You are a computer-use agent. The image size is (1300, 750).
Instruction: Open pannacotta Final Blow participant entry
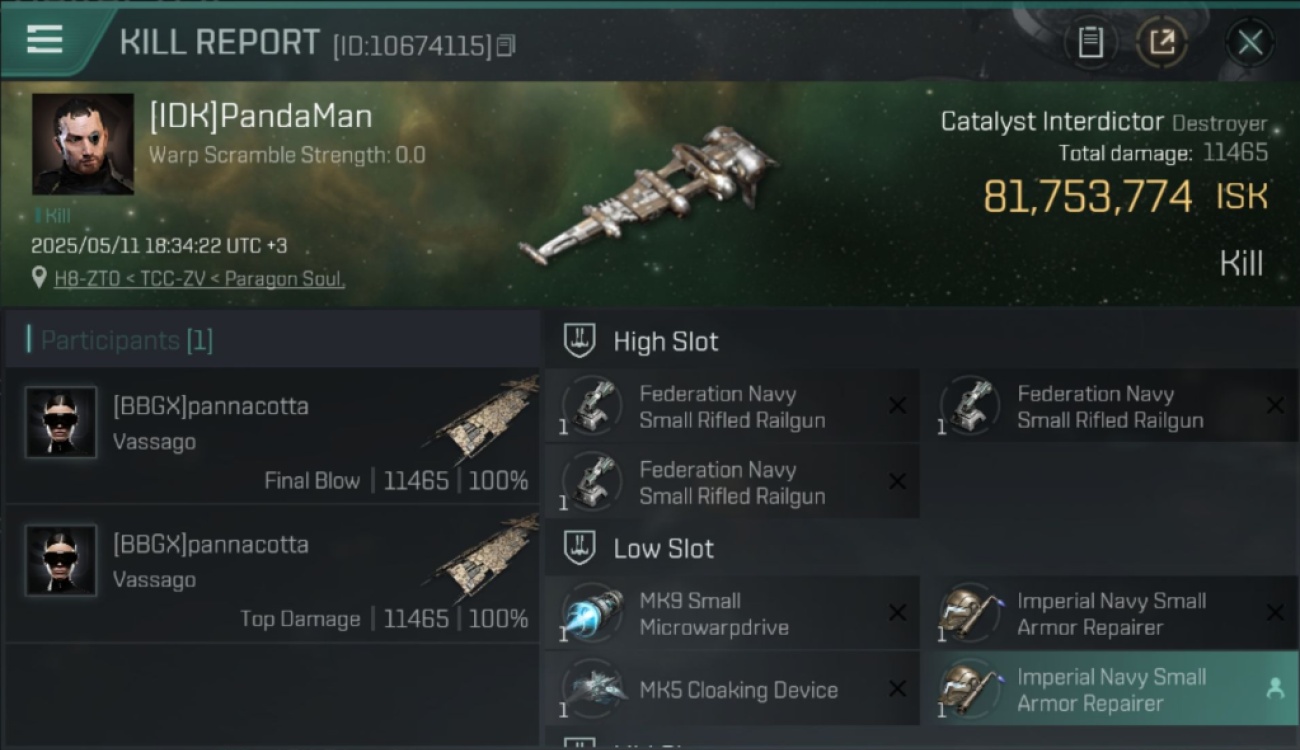coord(272,435)
